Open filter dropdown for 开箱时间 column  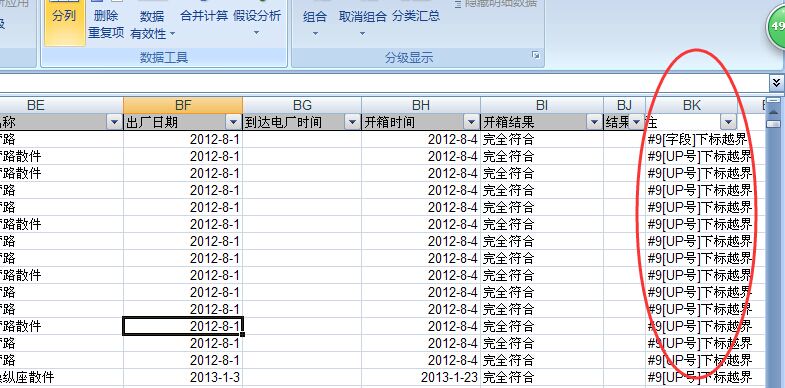[x=471, y=122]
